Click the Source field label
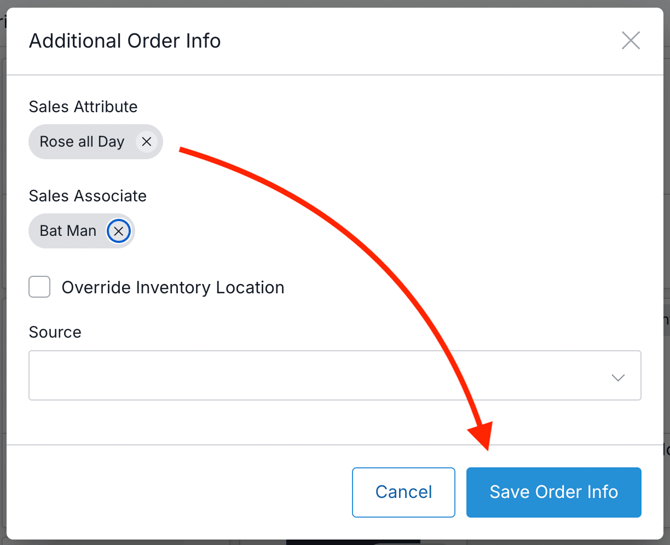Viewport: 670px width, 545px height. pos(55,332)
